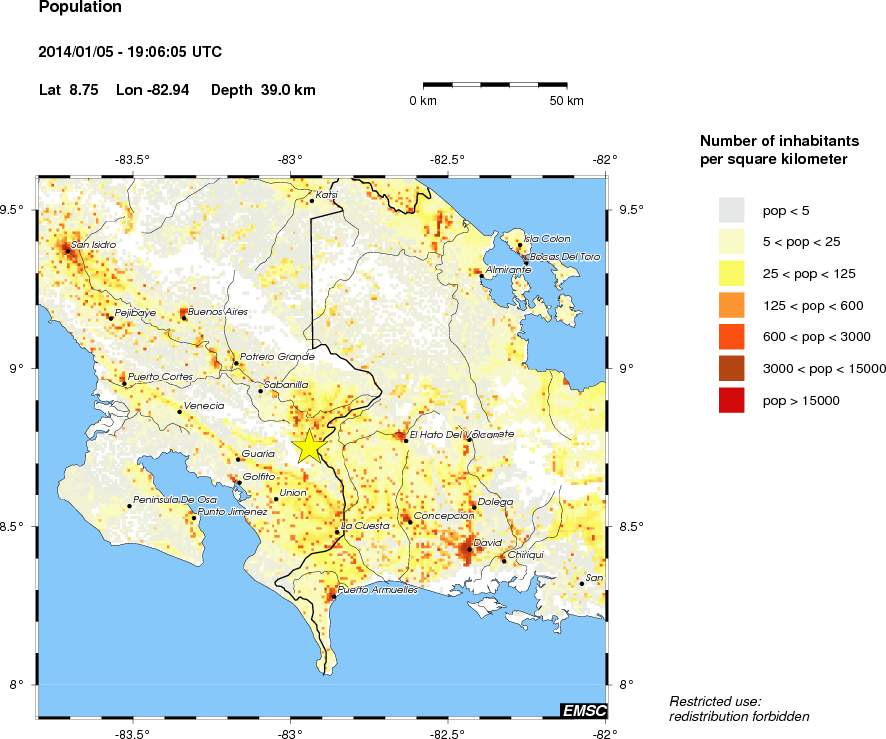Click the Puerto Armuelles city marker
Screen dimensions: 886x739
[x=334, y=596]
